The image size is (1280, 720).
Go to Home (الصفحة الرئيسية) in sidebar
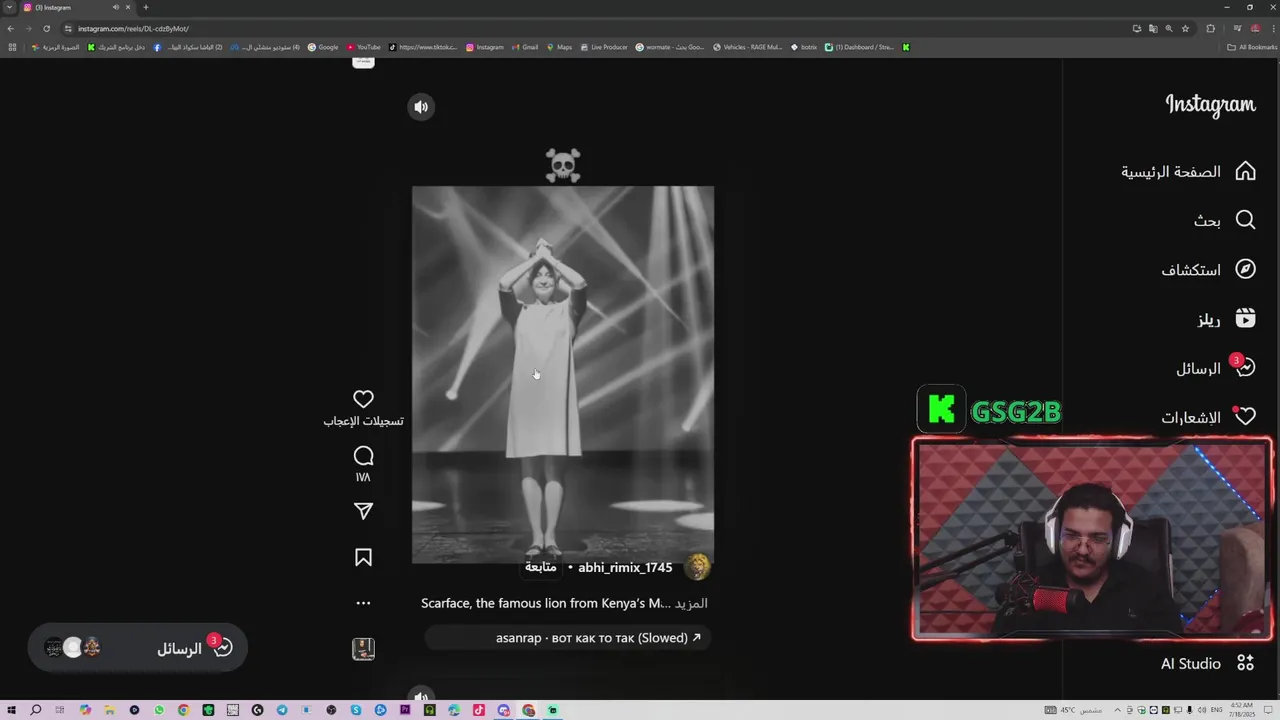coord(1188,172)
